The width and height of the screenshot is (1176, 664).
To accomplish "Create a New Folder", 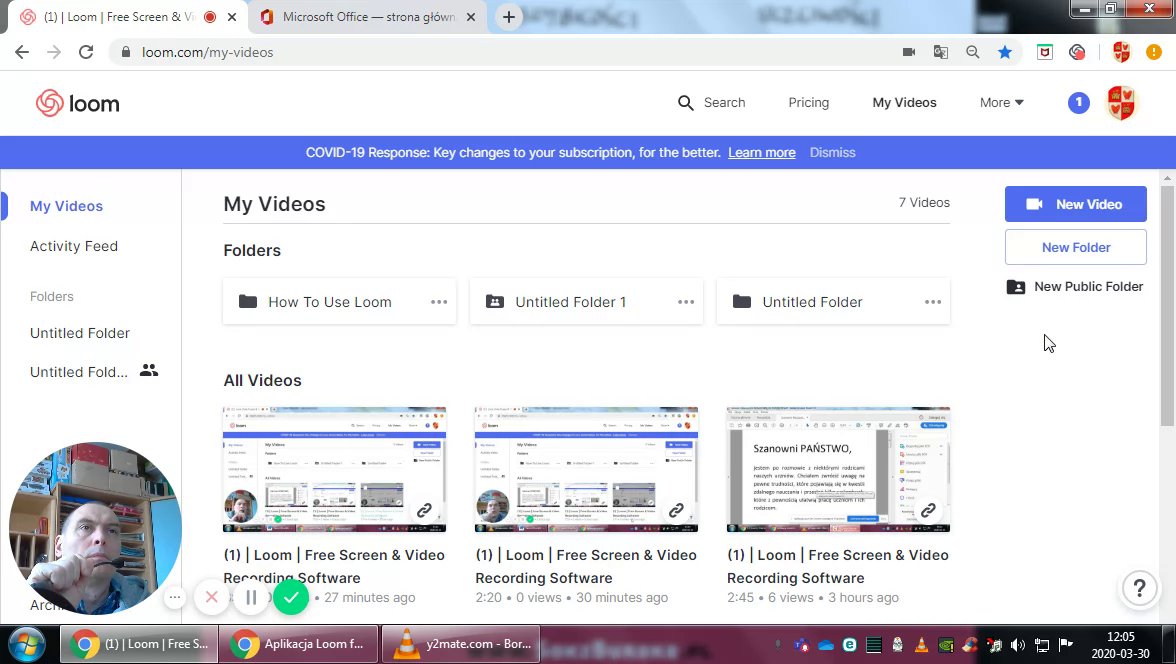I will (x=1076, y=247).
